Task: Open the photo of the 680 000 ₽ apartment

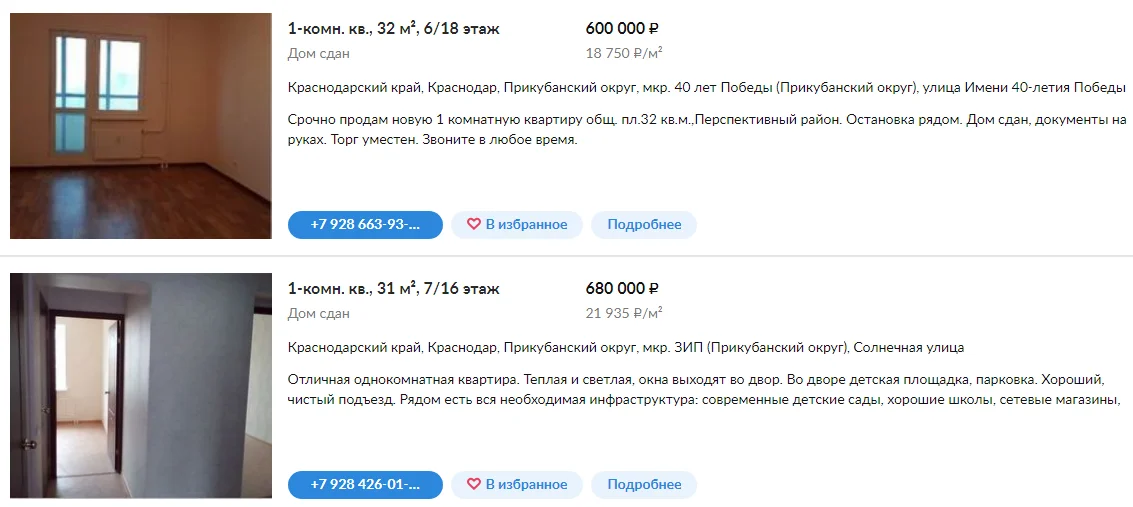Action: click(141, 386)
